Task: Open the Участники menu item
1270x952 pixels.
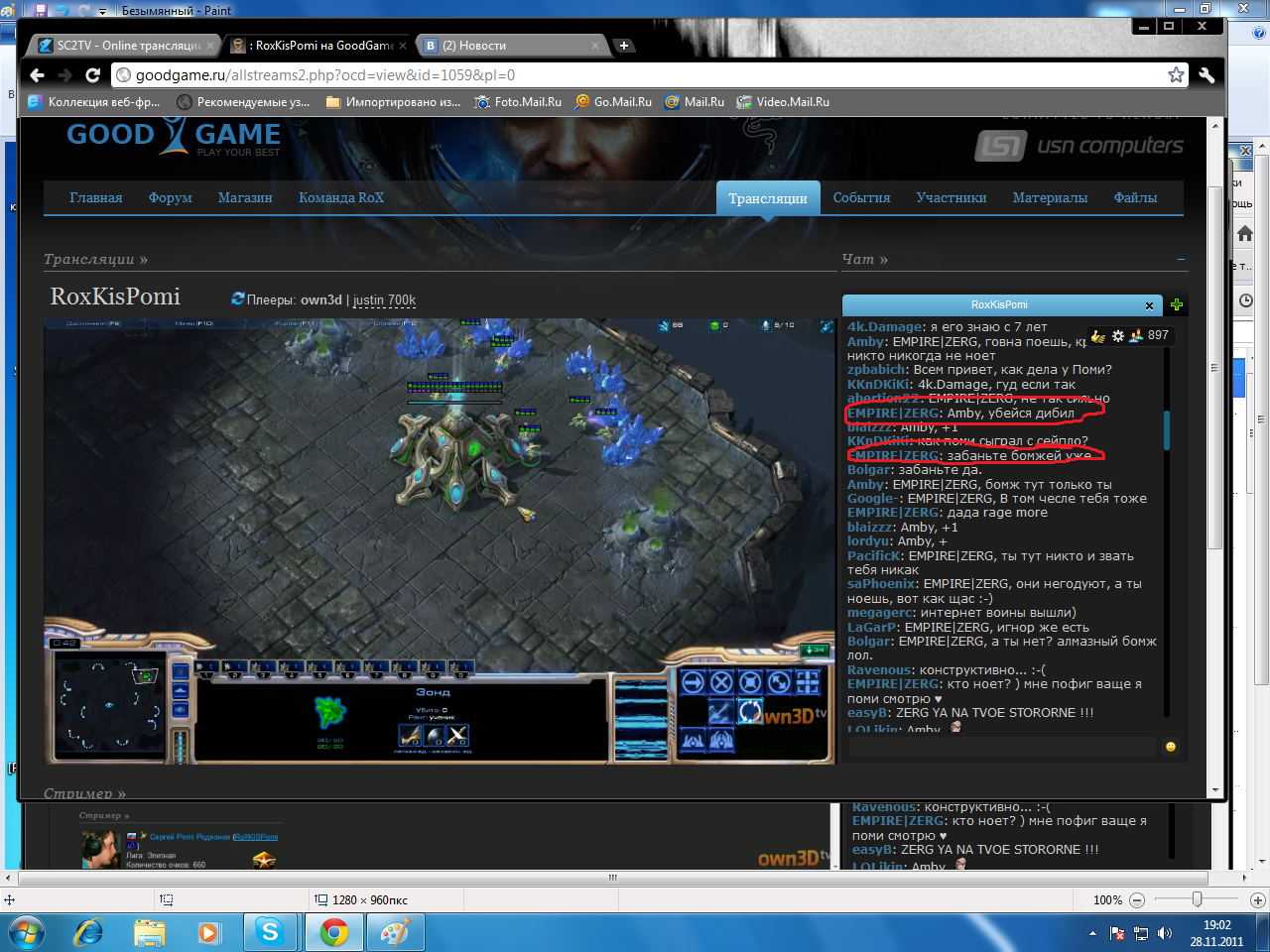Action: click(x=952, y=198)
